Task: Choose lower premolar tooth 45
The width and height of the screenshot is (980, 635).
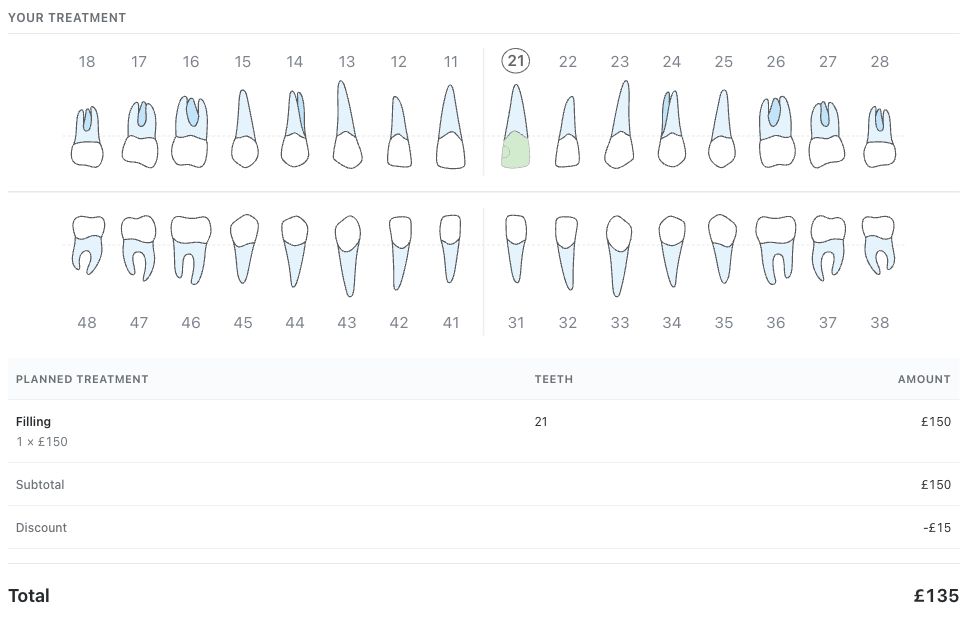Action: 244,249
